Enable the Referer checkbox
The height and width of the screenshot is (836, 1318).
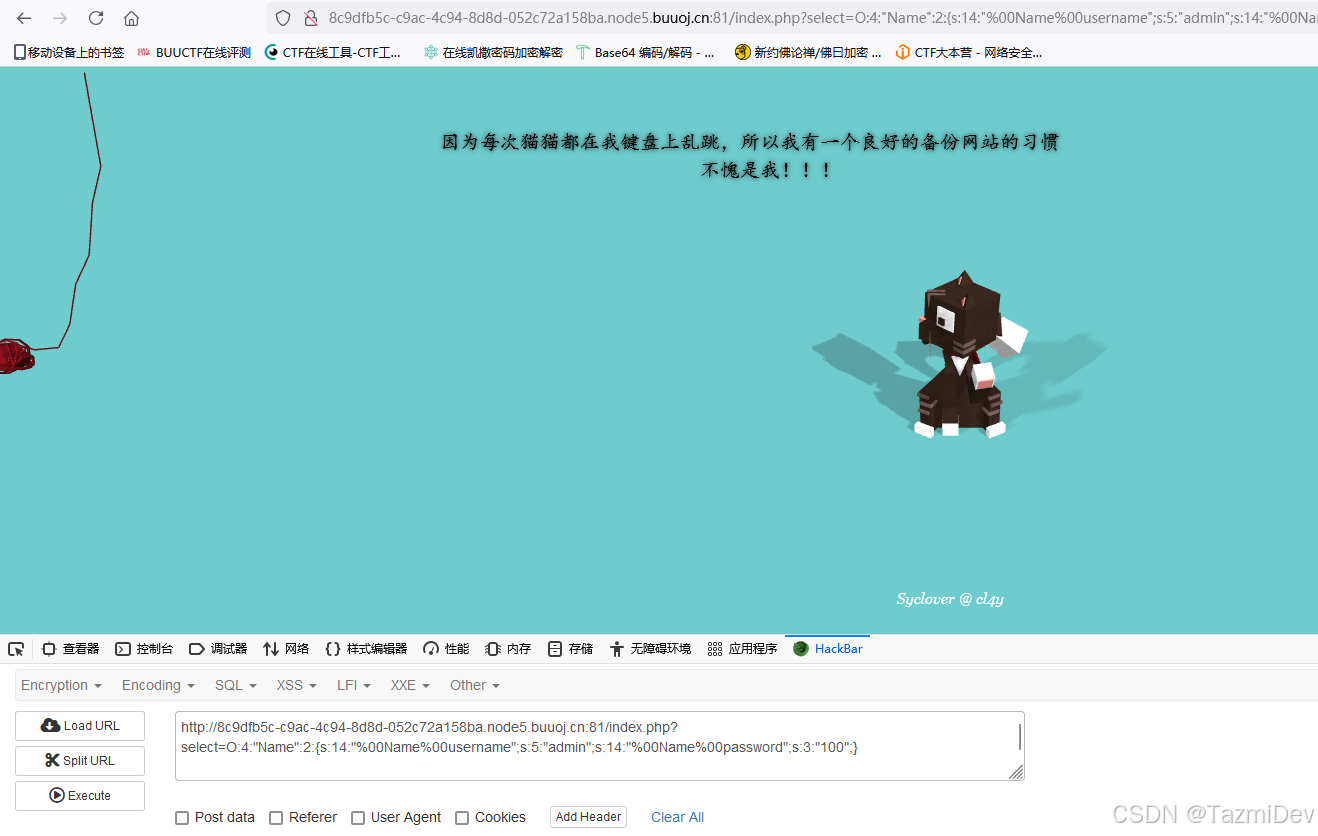click(276, 817)
